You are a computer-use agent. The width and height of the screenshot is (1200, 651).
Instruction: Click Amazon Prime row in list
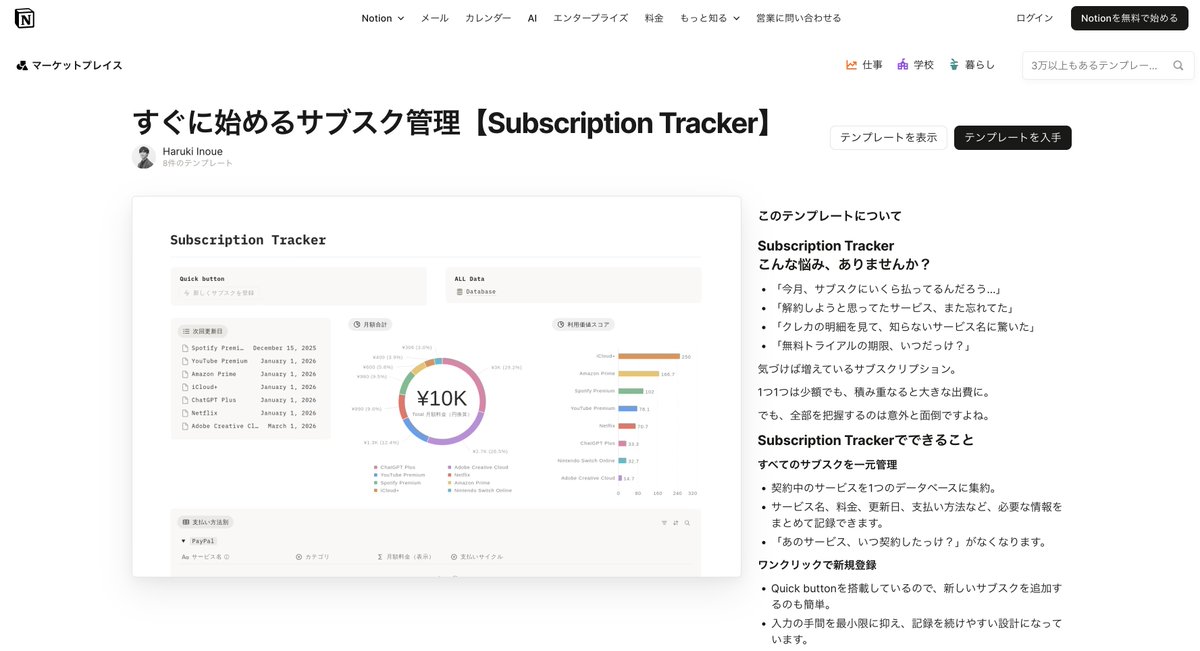pos(249,374)
